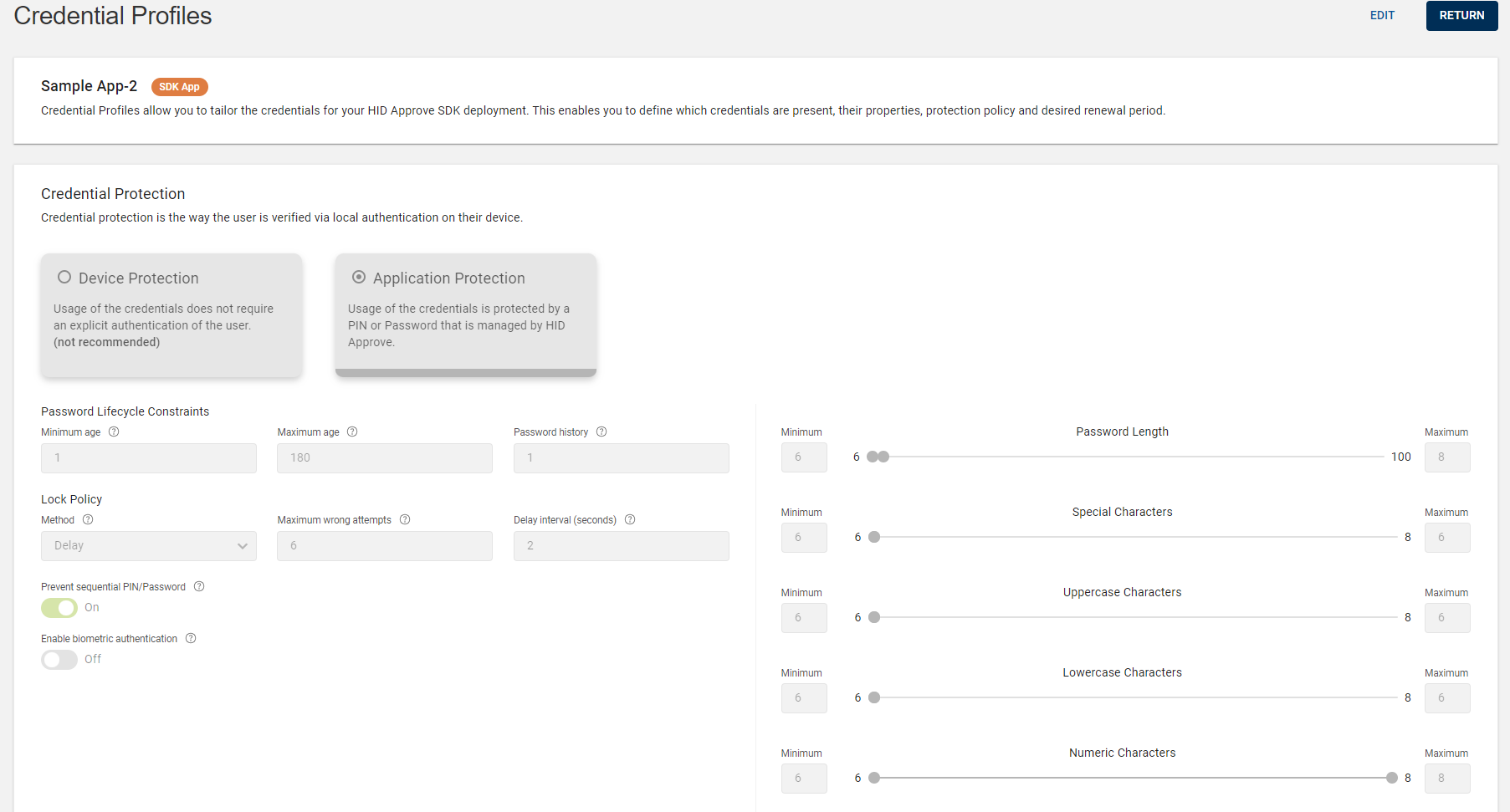The height and width of the screenshot is (812, 1510).
Task: Click the Password history input field
Action: tap(621, 458)
